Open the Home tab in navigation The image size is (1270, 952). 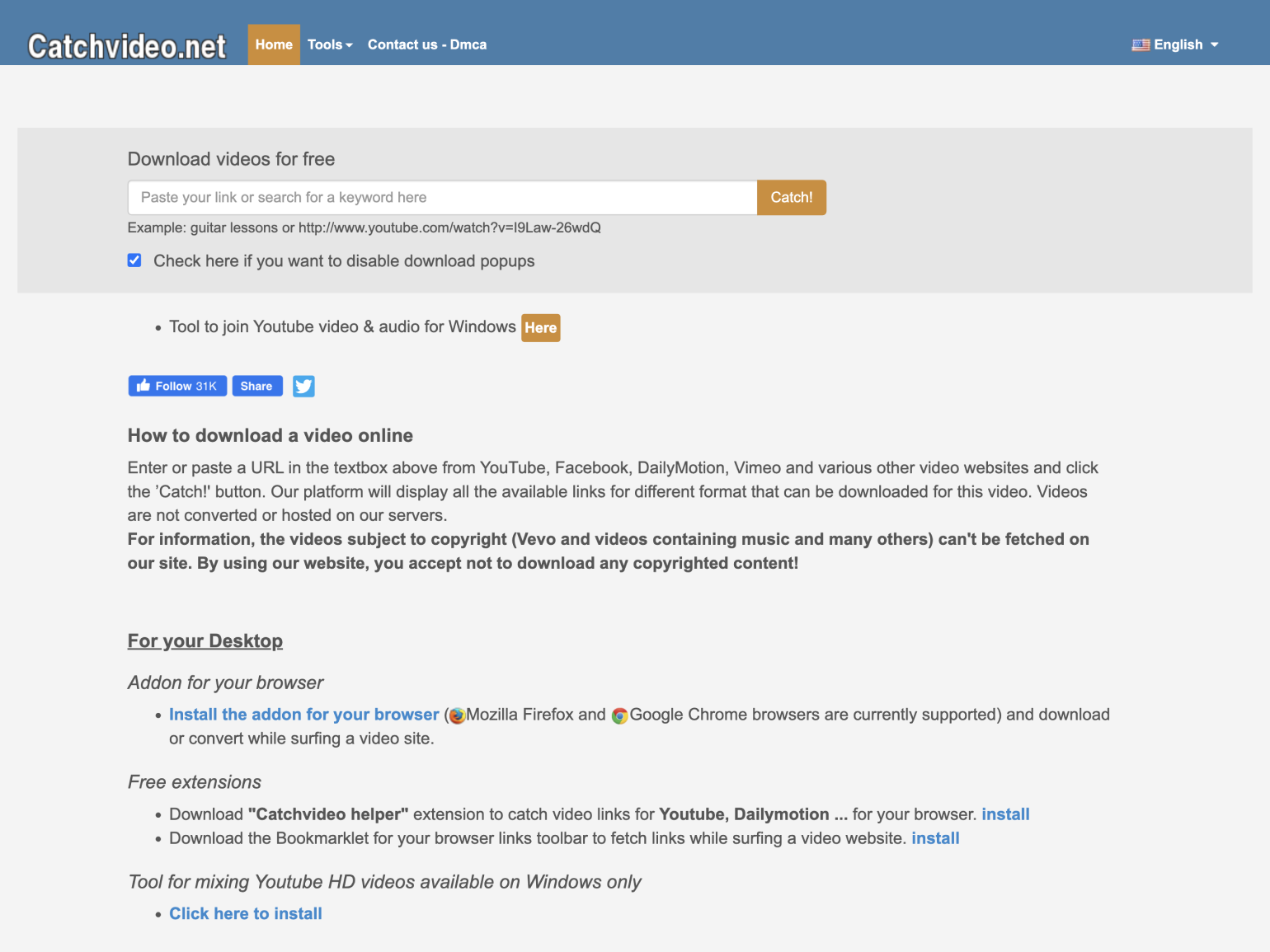click(274, 45)
